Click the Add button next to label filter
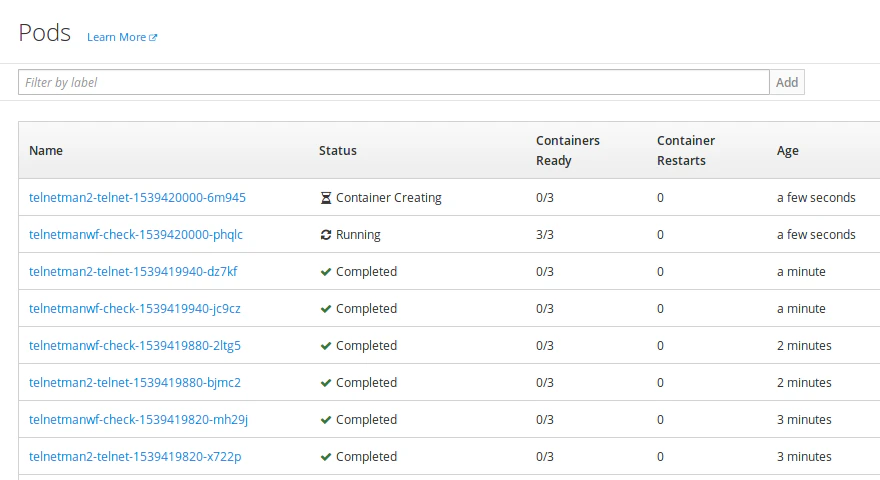880x480 pixels. click(x=787, y=83)
